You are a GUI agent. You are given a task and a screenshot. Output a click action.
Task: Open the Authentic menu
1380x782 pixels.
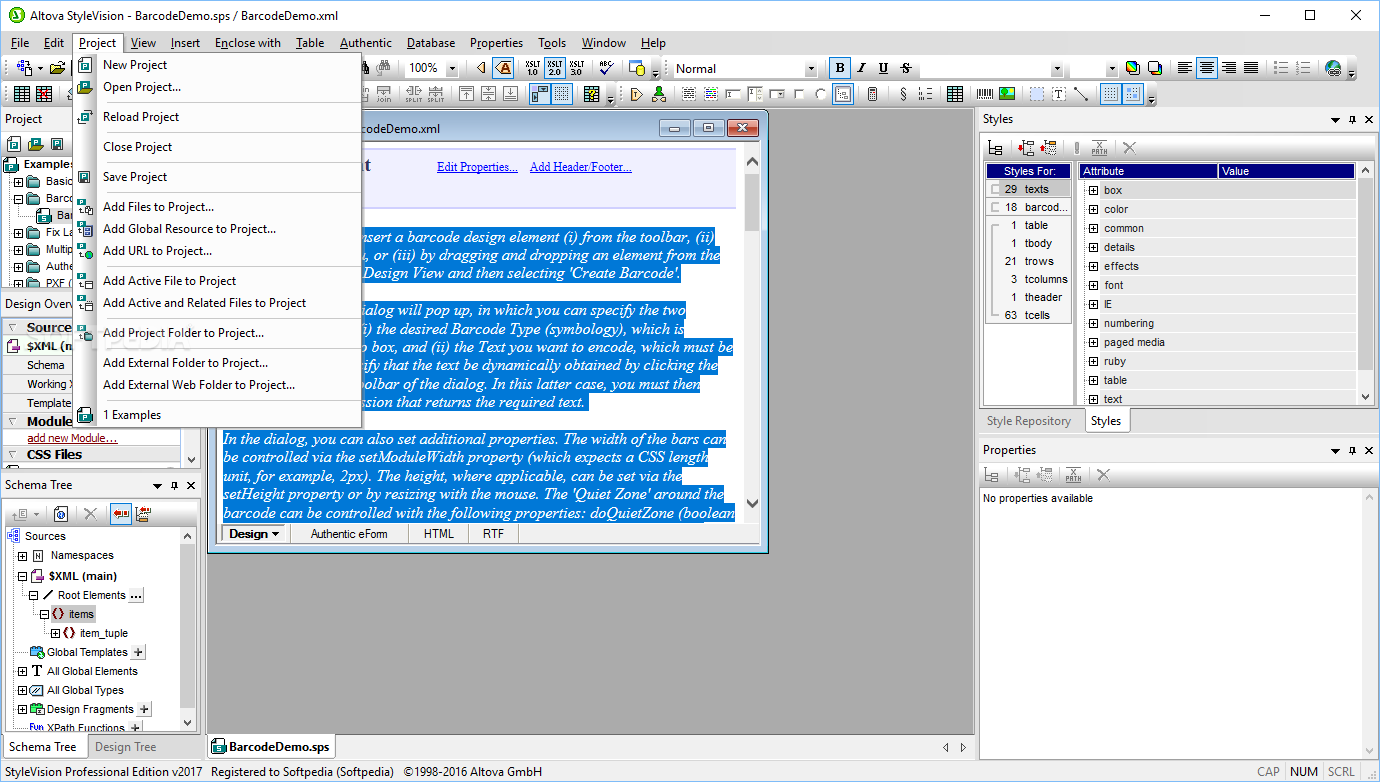pyautogui.click(x=366, y=43)
